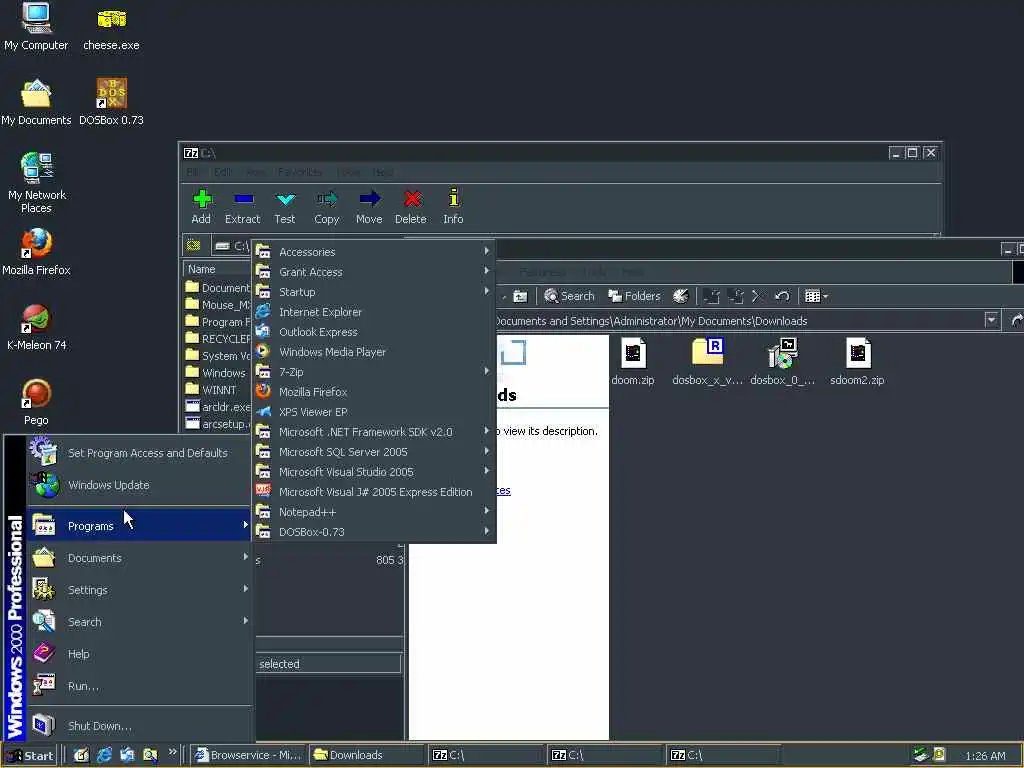This screenshot has width=1024, height=768.
Task: Open XPS Viewer EP from Programs
Action: click(x=374, y=412)
